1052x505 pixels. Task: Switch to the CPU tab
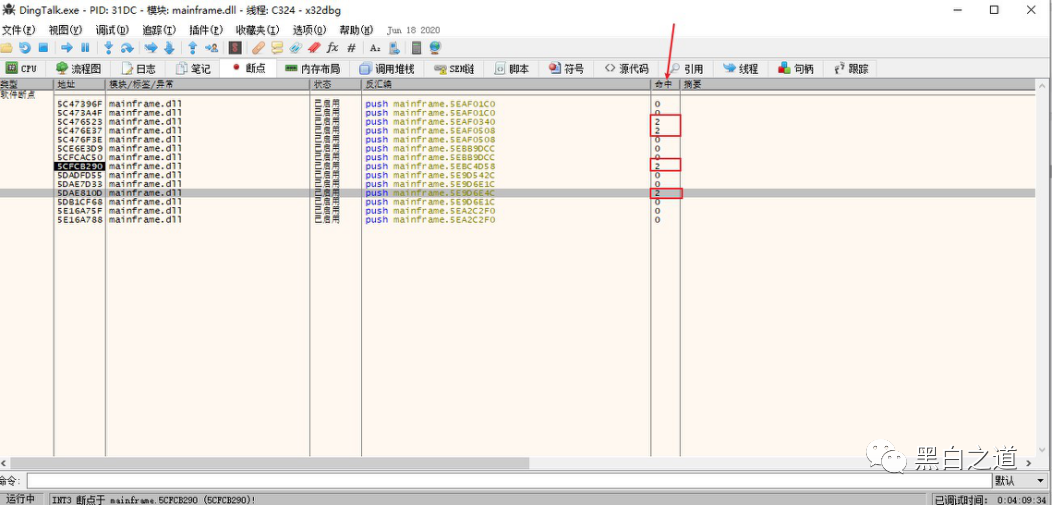tap(21, 68)
